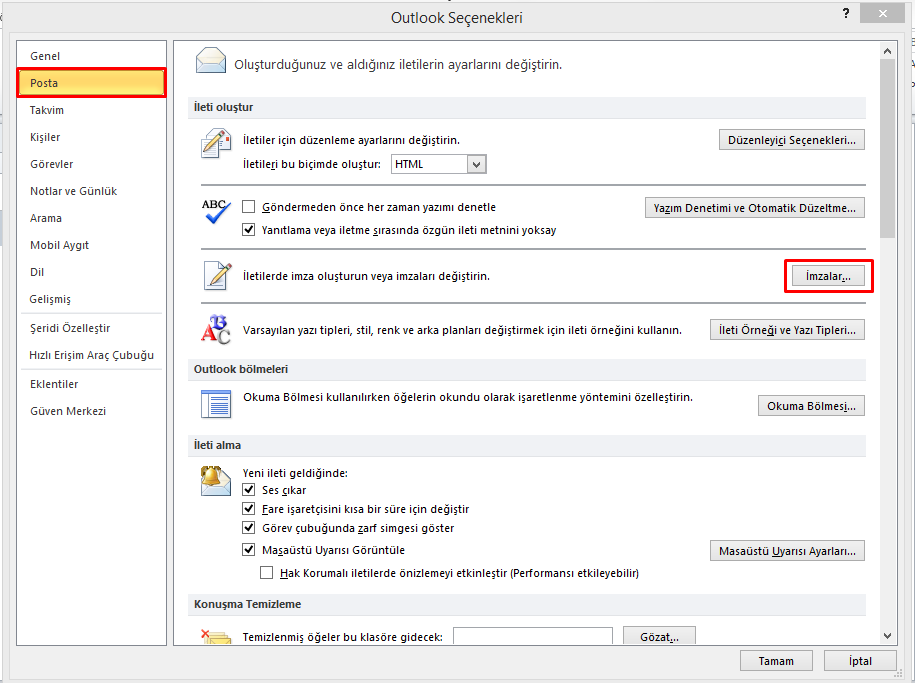Screen dimensions: 915x683
Task: Open Masaüstü Uyarısı Ayarları
Action: 787,551
